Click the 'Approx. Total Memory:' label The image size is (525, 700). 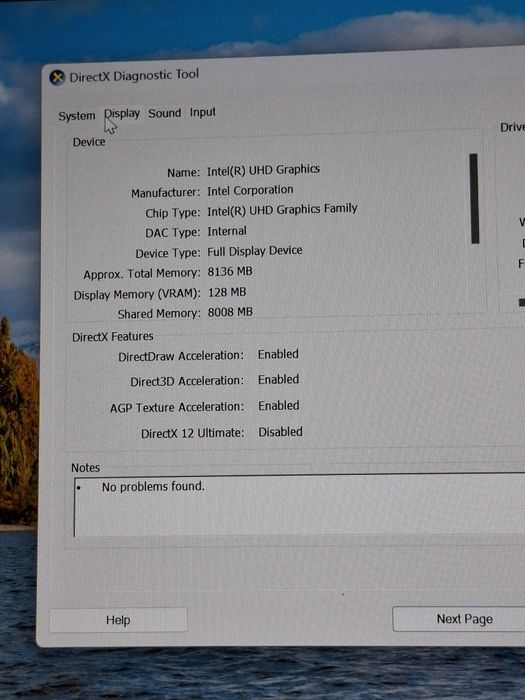[x=142, y=274]
